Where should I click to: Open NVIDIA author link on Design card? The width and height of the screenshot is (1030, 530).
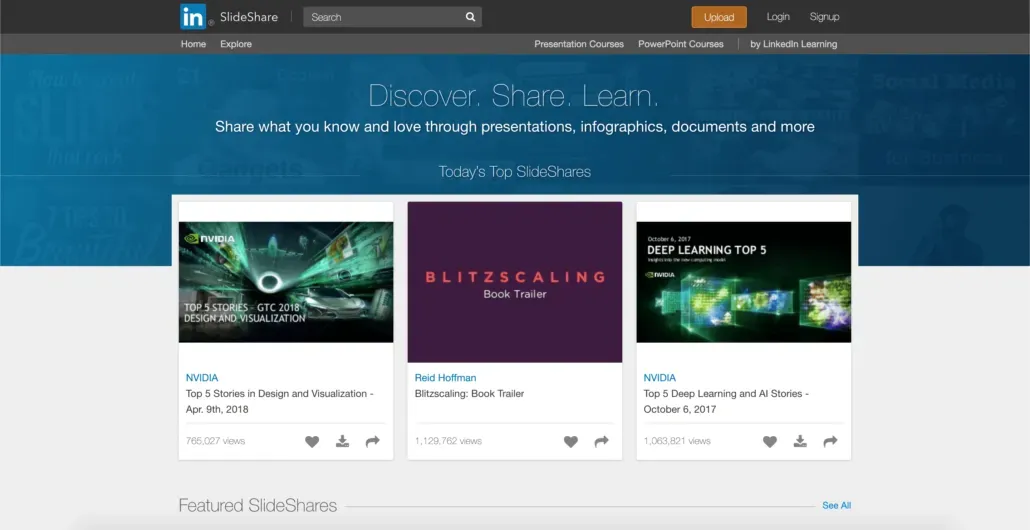tap(202, 378)
